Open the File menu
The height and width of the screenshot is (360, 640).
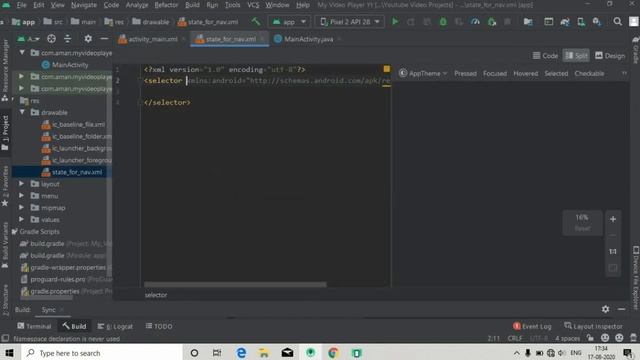(x=21, y=5)
